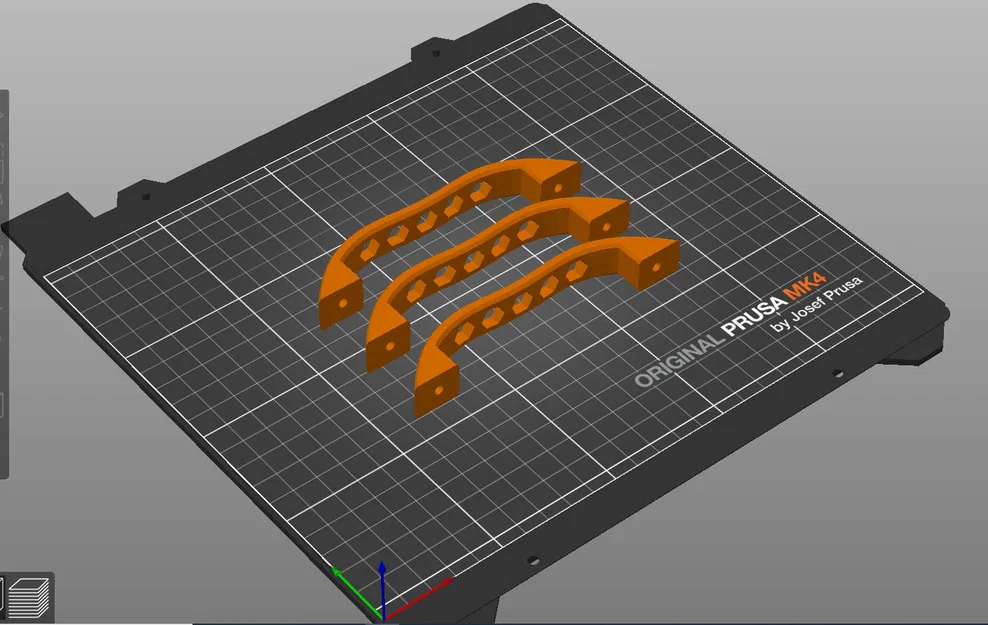
Task: Switch to the sliced layers preview view
Action: pyautogui.click(x=29, y=597)
